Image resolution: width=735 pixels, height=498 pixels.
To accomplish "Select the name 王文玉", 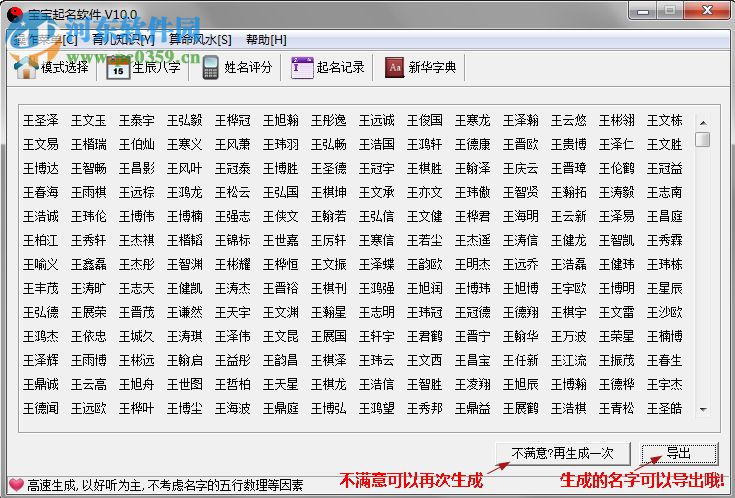I will coord(89,121).
